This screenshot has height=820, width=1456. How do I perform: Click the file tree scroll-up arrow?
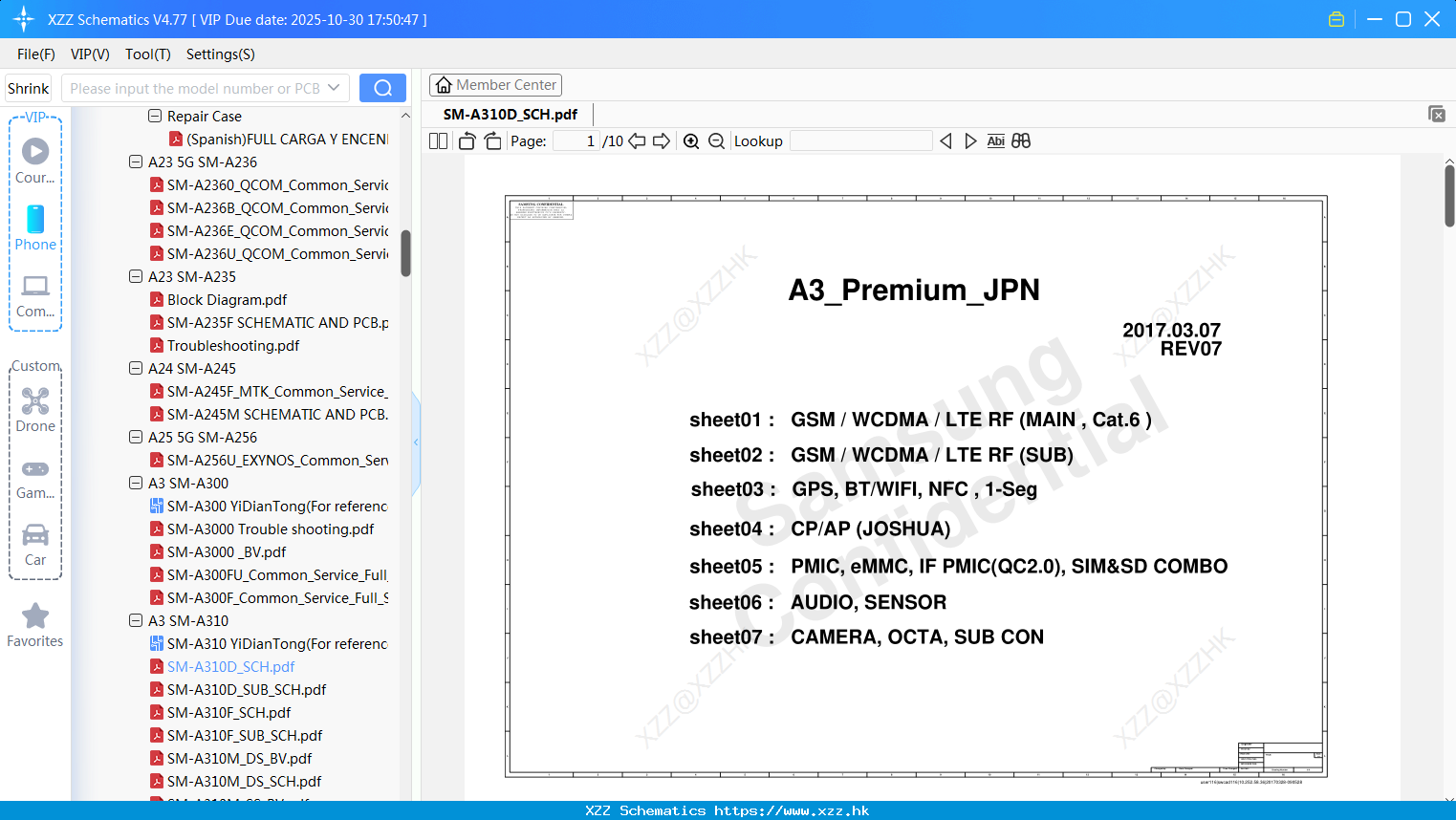coord(405,116)
